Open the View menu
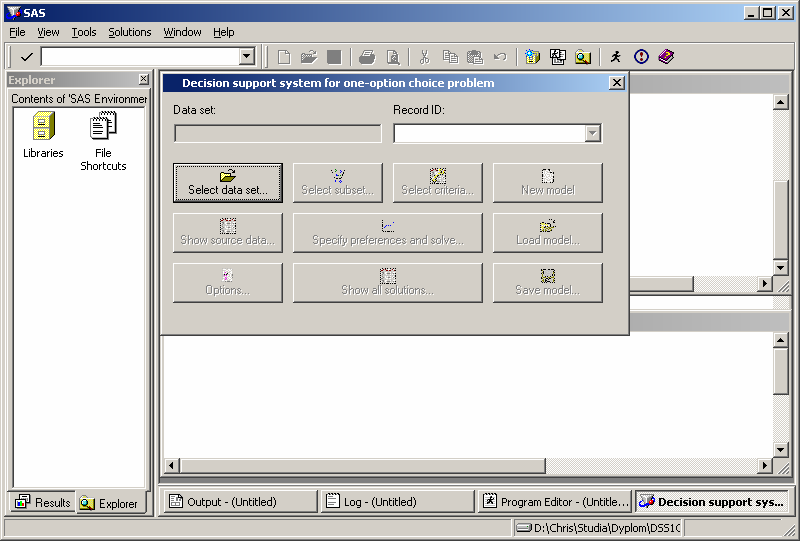Viewport: 800px width, 541px height. coord(48,32)
